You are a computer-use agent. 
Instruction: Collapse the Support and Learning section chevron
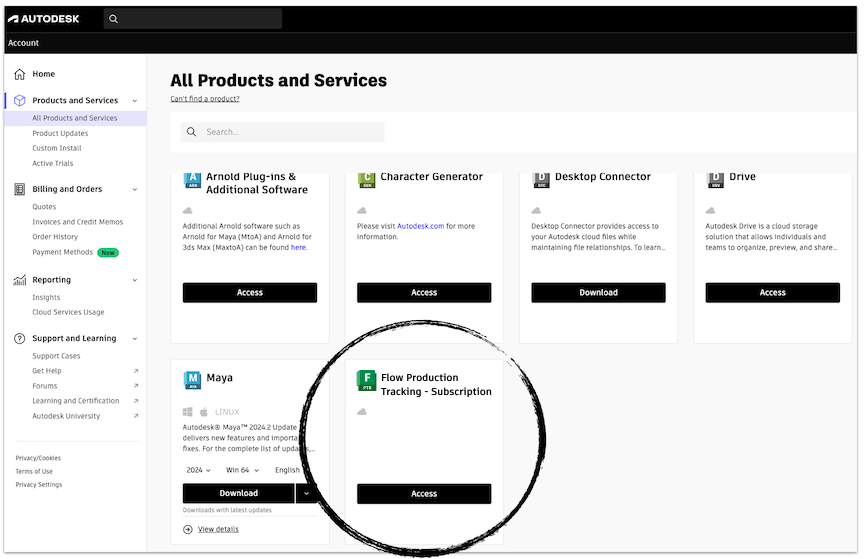click(x=135, y=339)
